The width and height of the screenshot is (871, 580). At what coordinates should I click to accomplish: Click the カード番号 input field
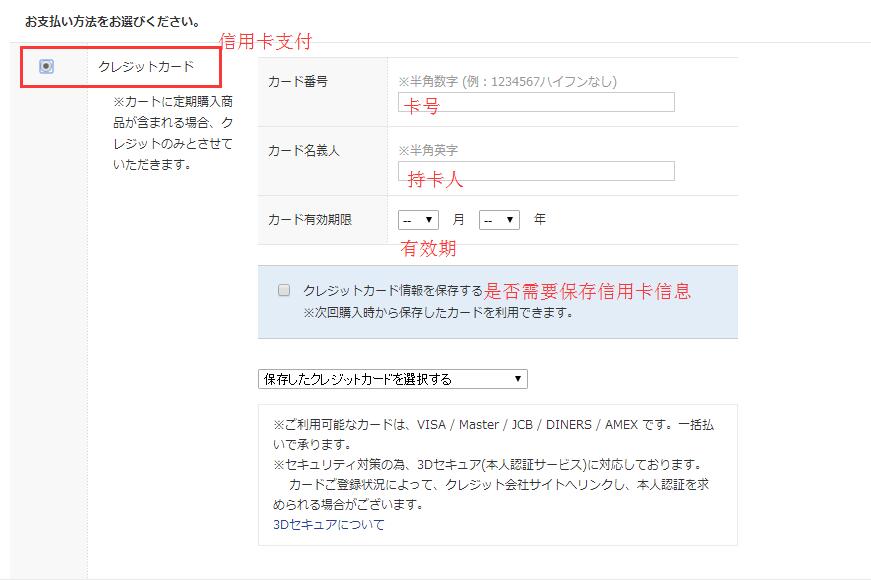click(x=536, y=102)
